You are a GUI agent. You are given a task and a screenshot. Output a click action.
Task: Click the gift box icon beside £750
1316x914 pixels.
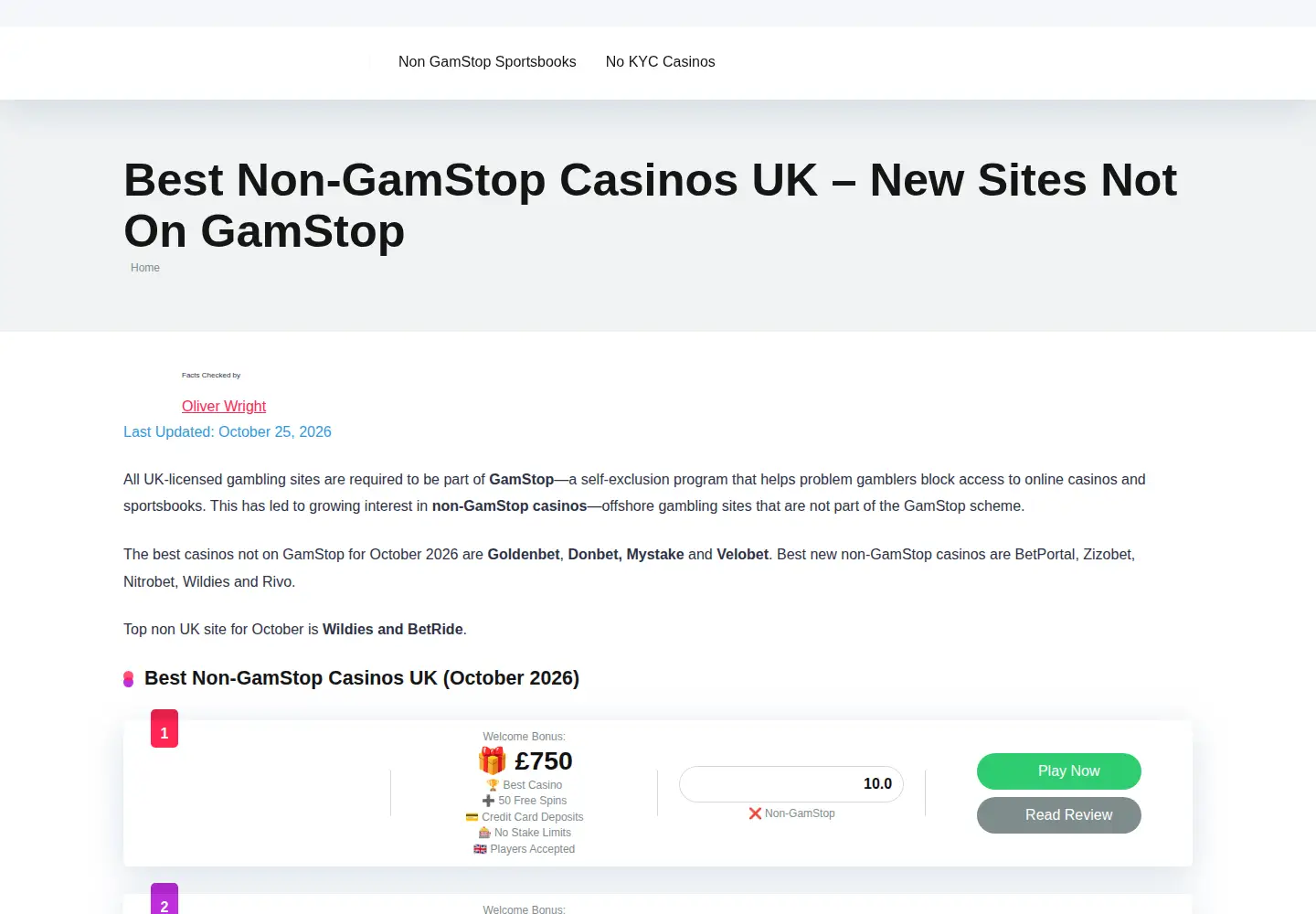pyautogui.click(x=492, y=760)
